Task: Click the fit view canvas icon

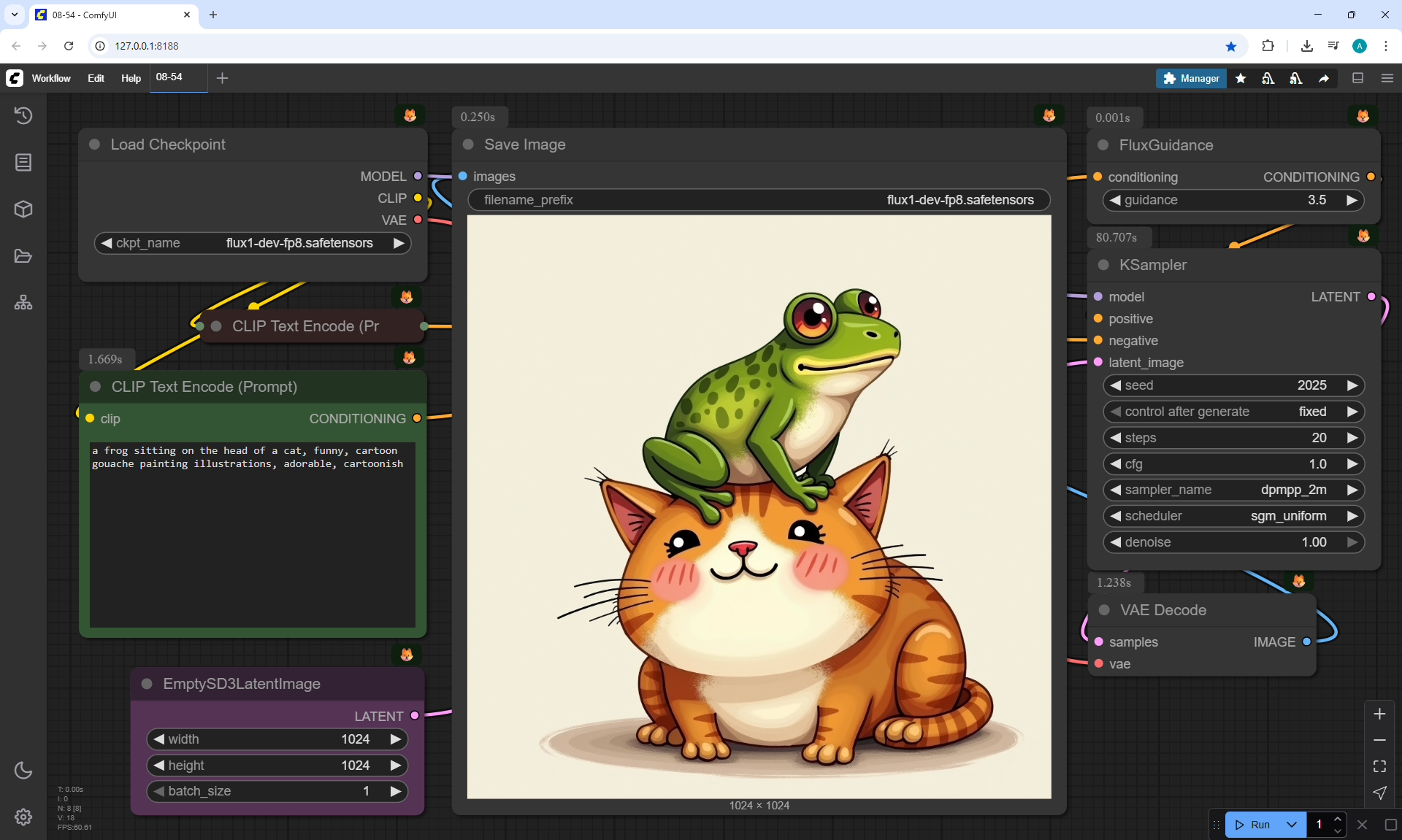Action: [x=1379, y=766]
